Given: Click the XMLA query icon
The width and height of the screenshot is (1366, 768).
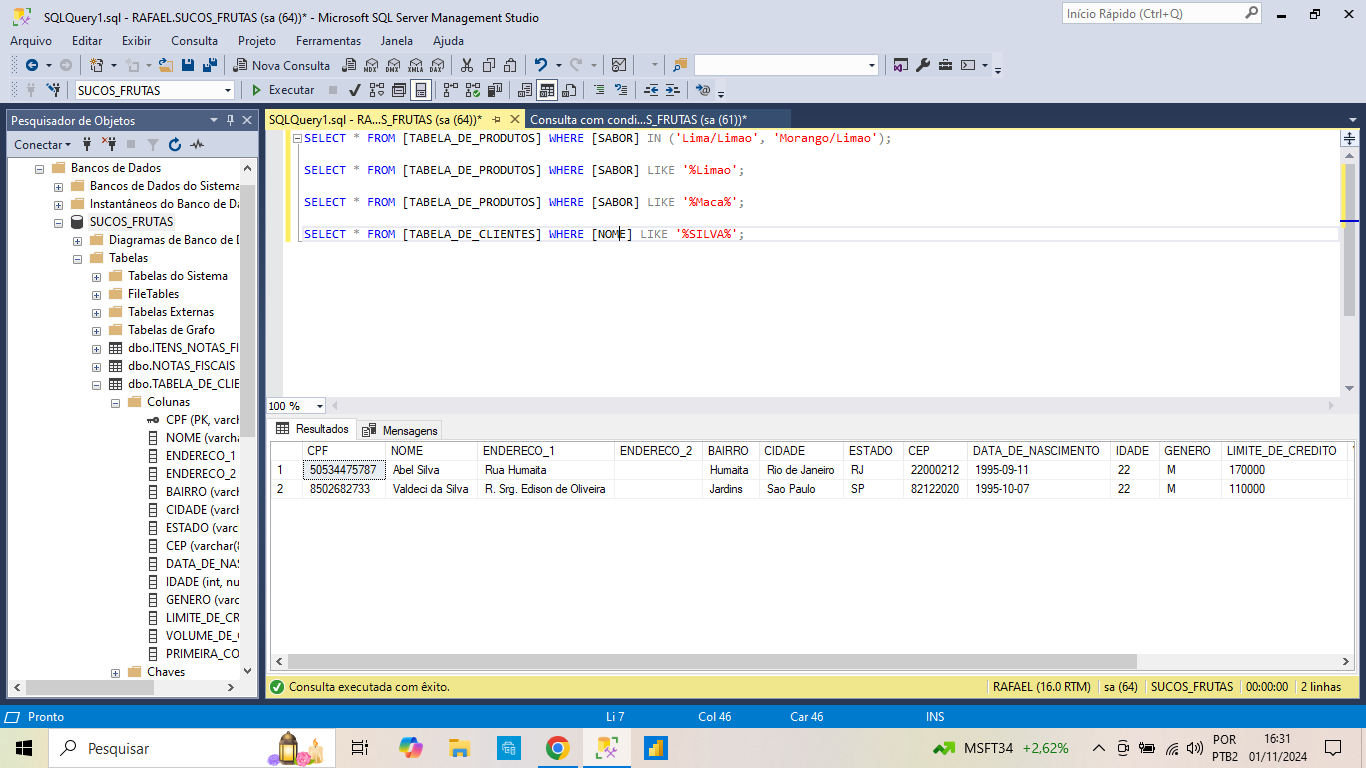Looking at the screenshot, I should point(415,65).
